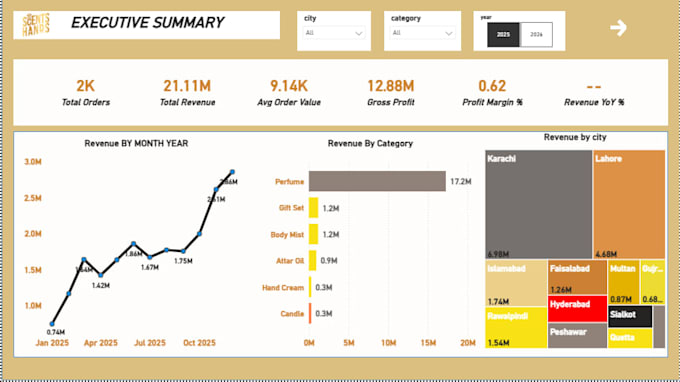Click the Hyderabad treemap tile
Viewport: 680px width, 382px height.
(x=577, y=309)
